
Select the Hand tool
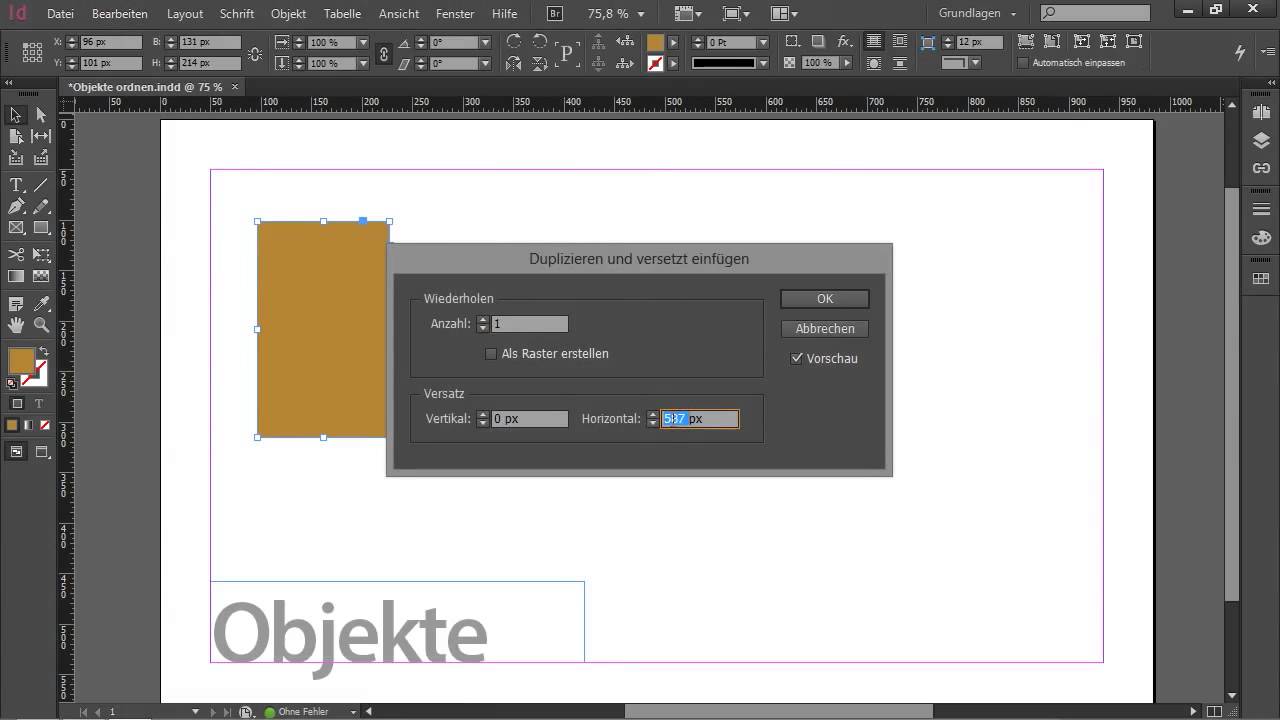click(x=16, y=325)
